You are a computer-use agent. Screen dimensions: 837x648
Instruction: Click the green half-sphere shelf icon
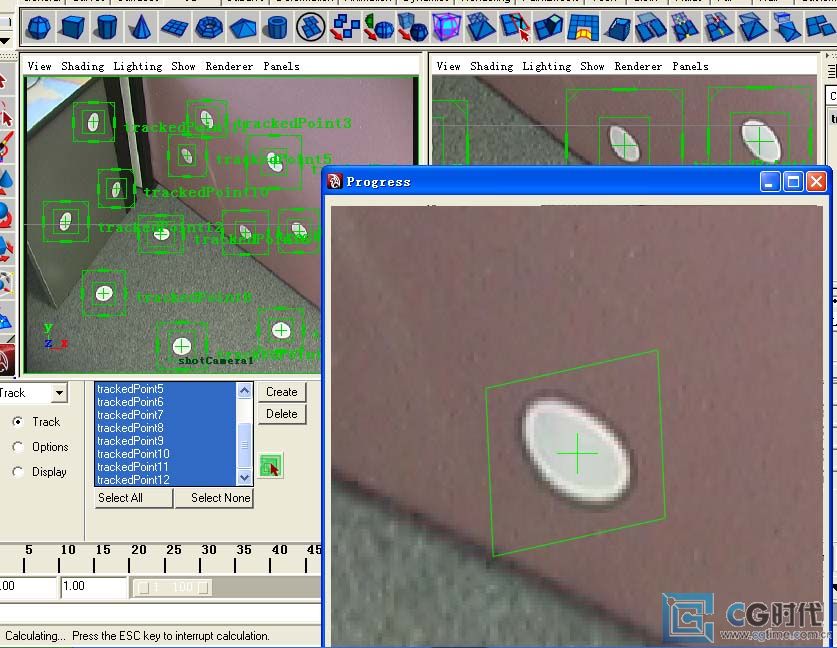(378, 27)
